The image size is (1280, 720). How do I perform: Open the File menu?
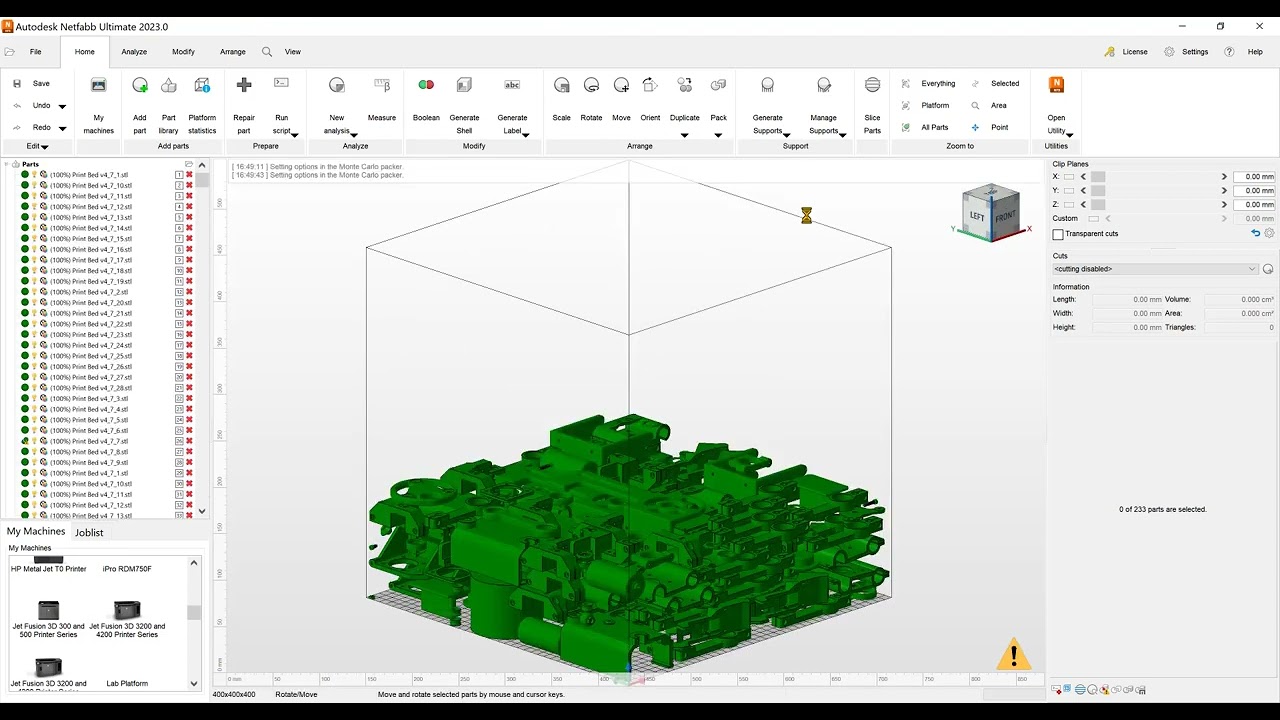pos(35,52)
